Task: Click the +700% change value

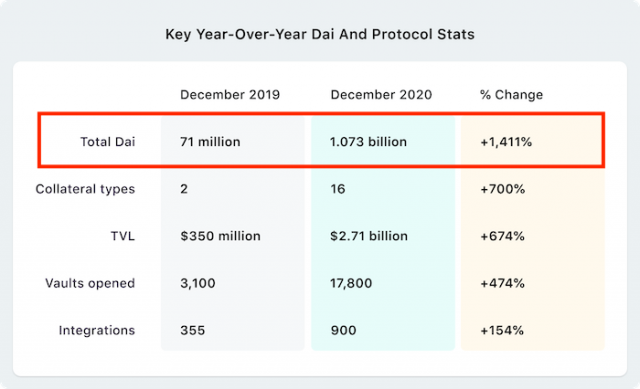Action: point(502,189)
